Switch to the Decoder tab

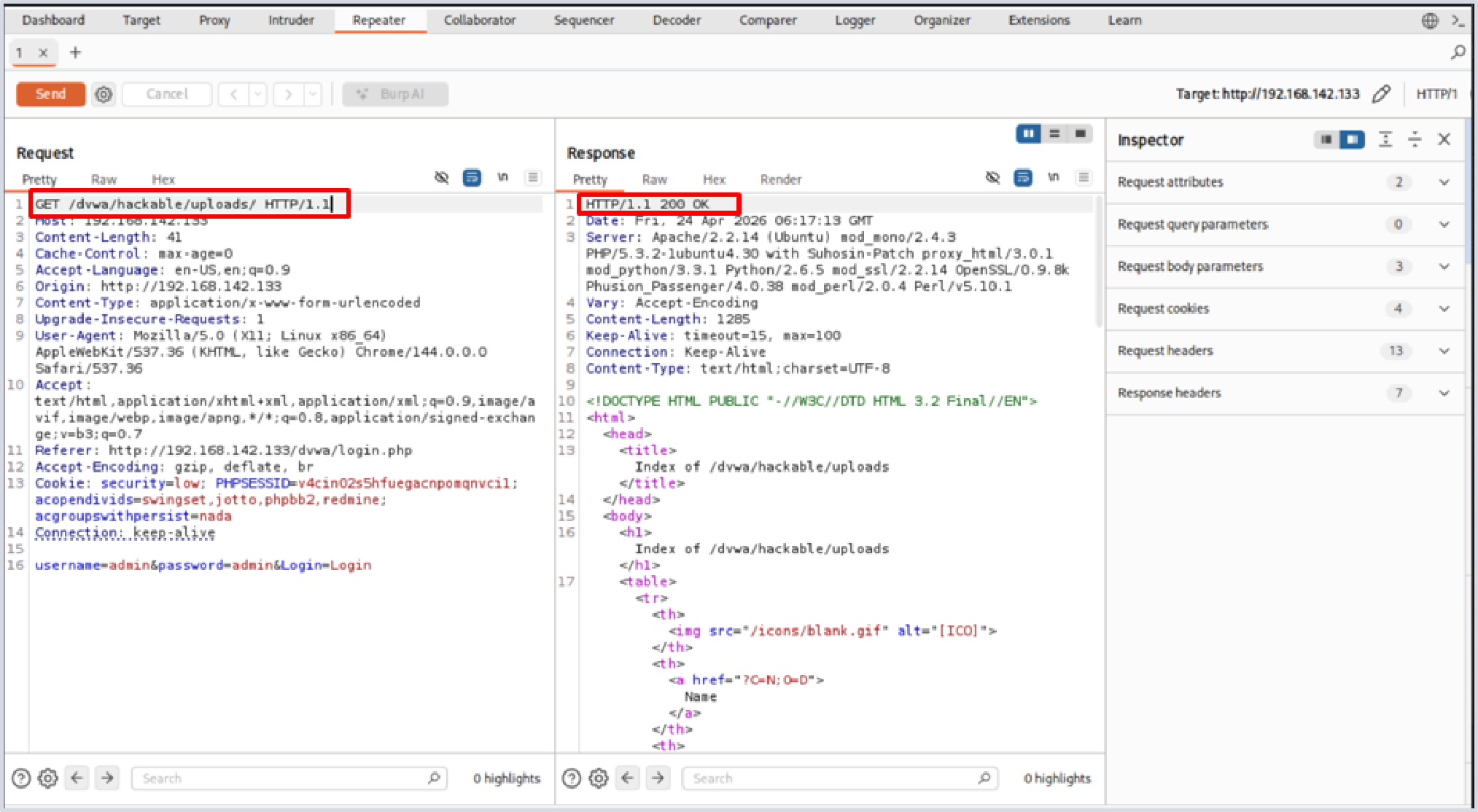tap(677, 20)
